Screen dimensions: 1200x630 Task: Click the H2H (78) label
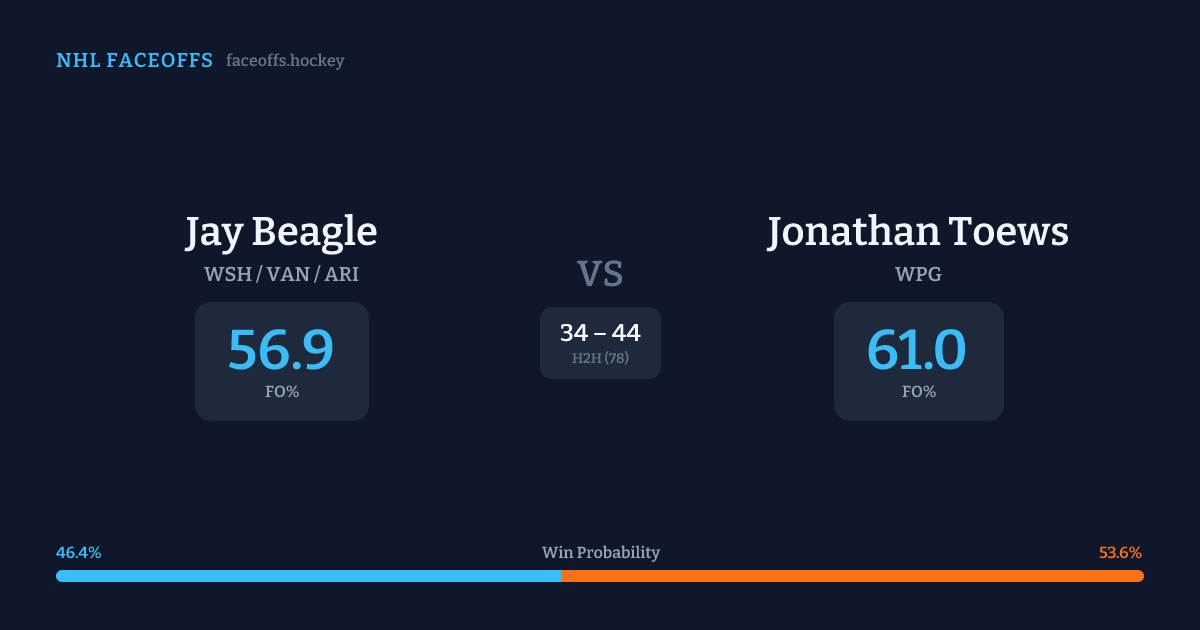coord(600,358)
